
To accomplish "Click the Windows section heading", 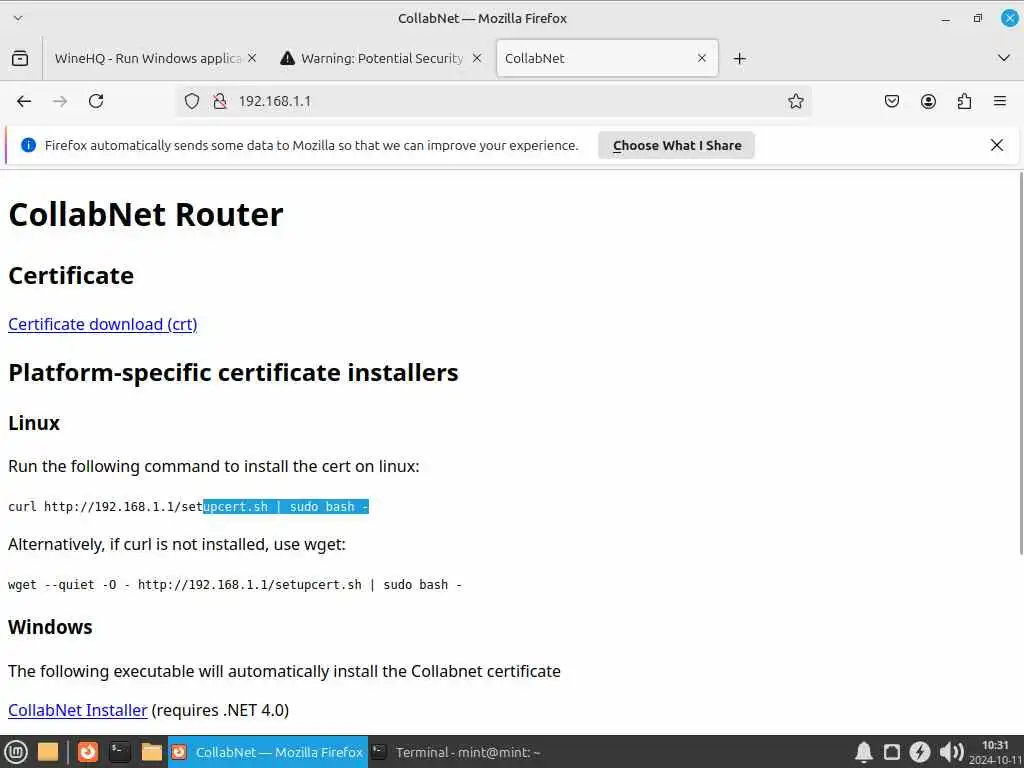I will (50, 627).
